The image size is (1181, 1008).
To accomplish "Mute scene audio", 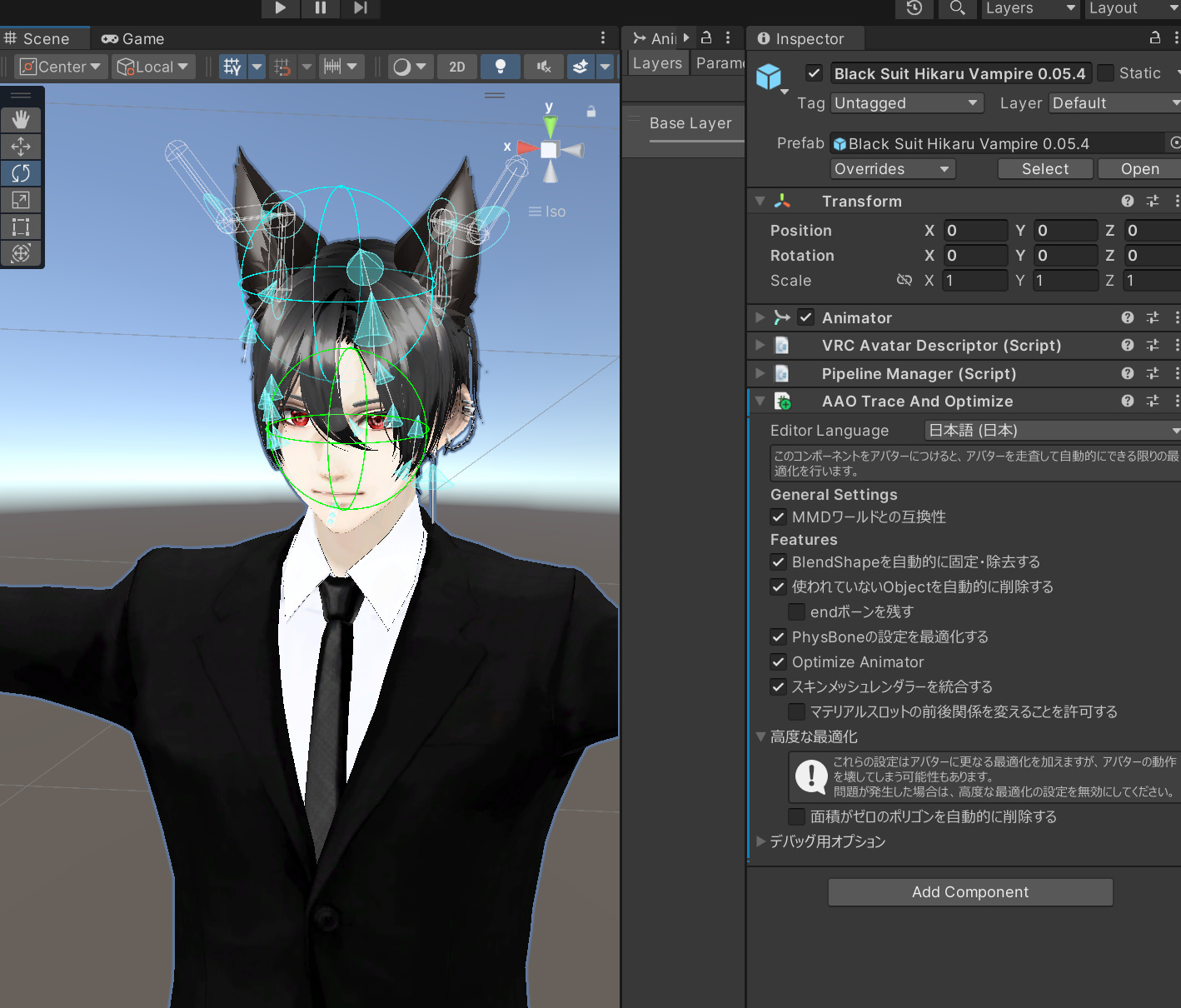I will [543, 67].
